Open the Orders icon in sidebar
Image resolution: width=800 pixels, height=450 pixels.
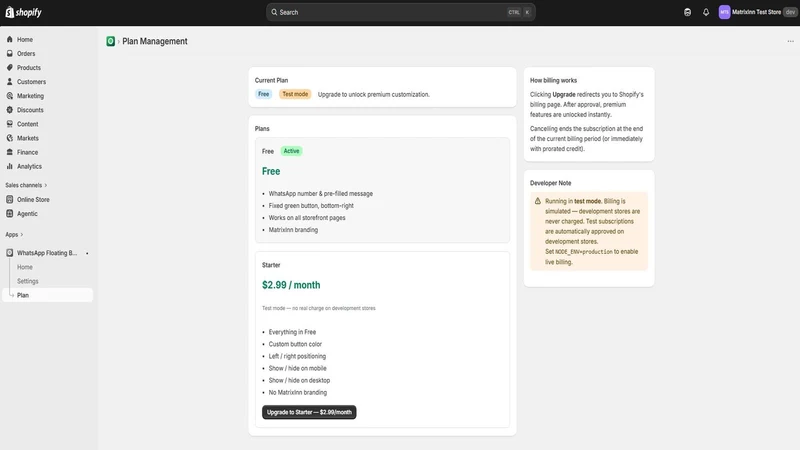point(10,53)
